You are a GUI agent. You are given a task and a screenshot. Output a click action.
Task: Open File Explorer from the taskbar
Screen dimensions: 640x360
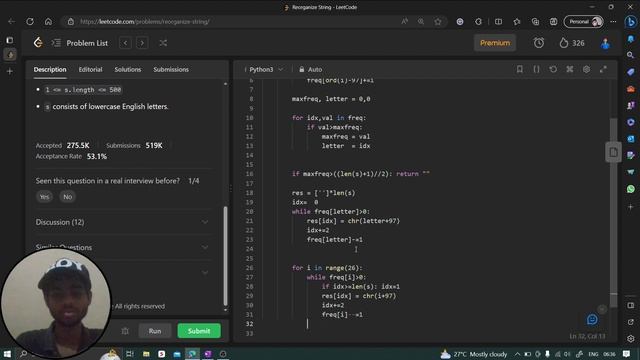146,354
